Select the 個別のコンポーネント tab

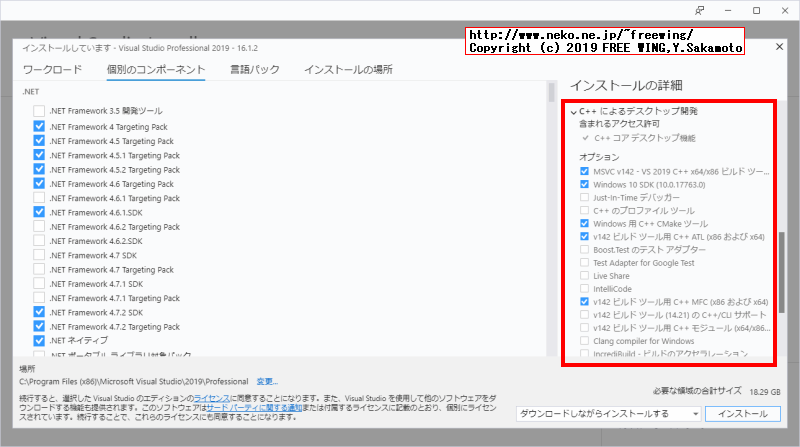tap(156, 69)
